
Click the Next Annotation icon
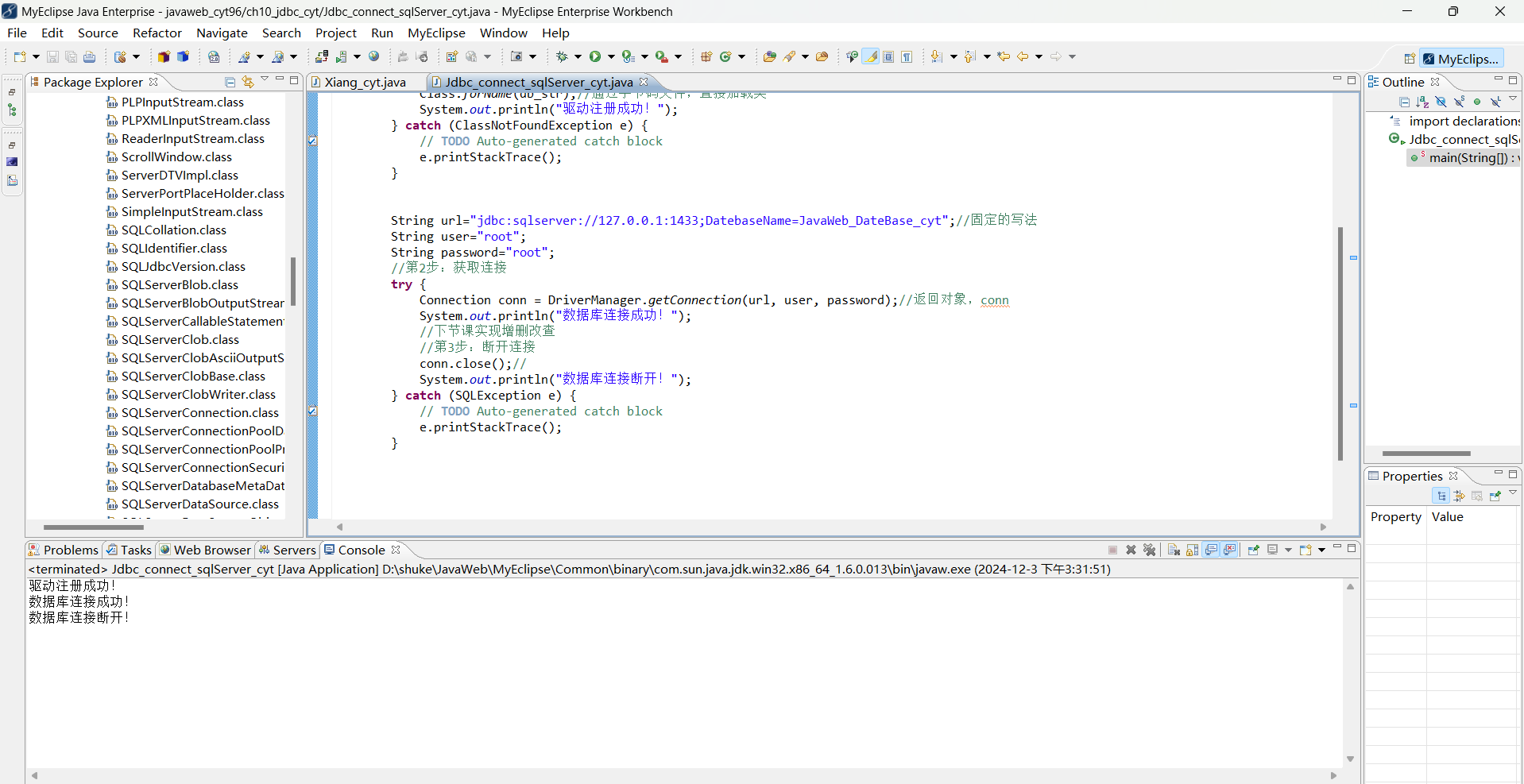(937, 56)
